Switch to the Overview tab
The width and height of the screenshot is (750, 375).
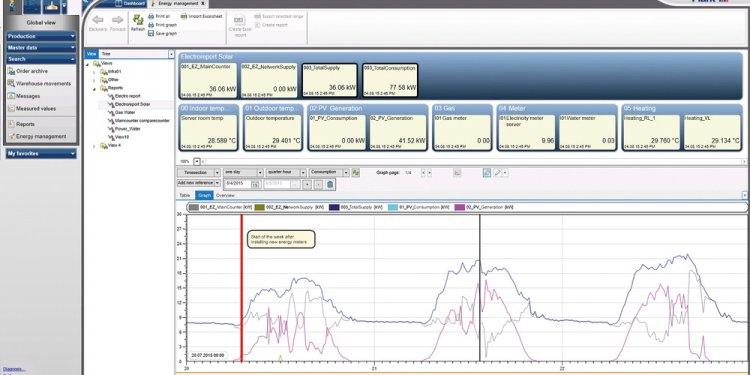pos(225,196)
